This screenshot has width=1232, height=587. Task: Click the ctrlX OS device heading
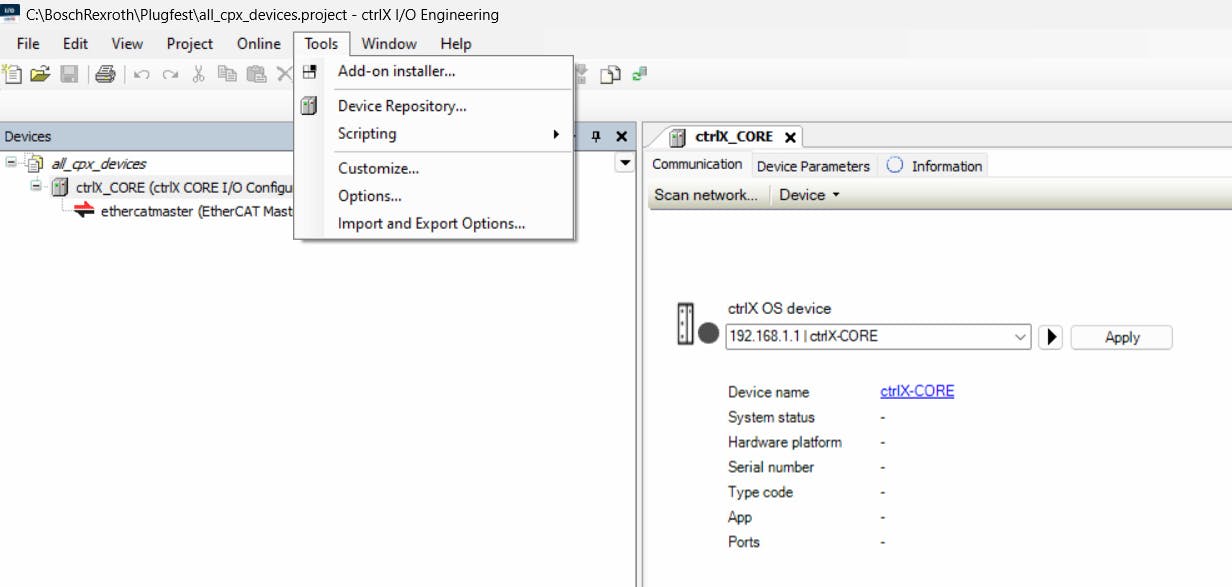(780, 309)
